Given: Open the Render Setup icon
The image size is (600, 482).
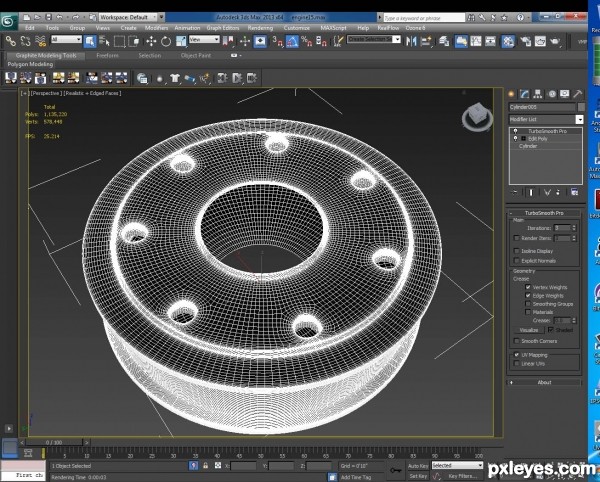Looking at the screenshot, I should pyautogui.click(x=525, y=41).
